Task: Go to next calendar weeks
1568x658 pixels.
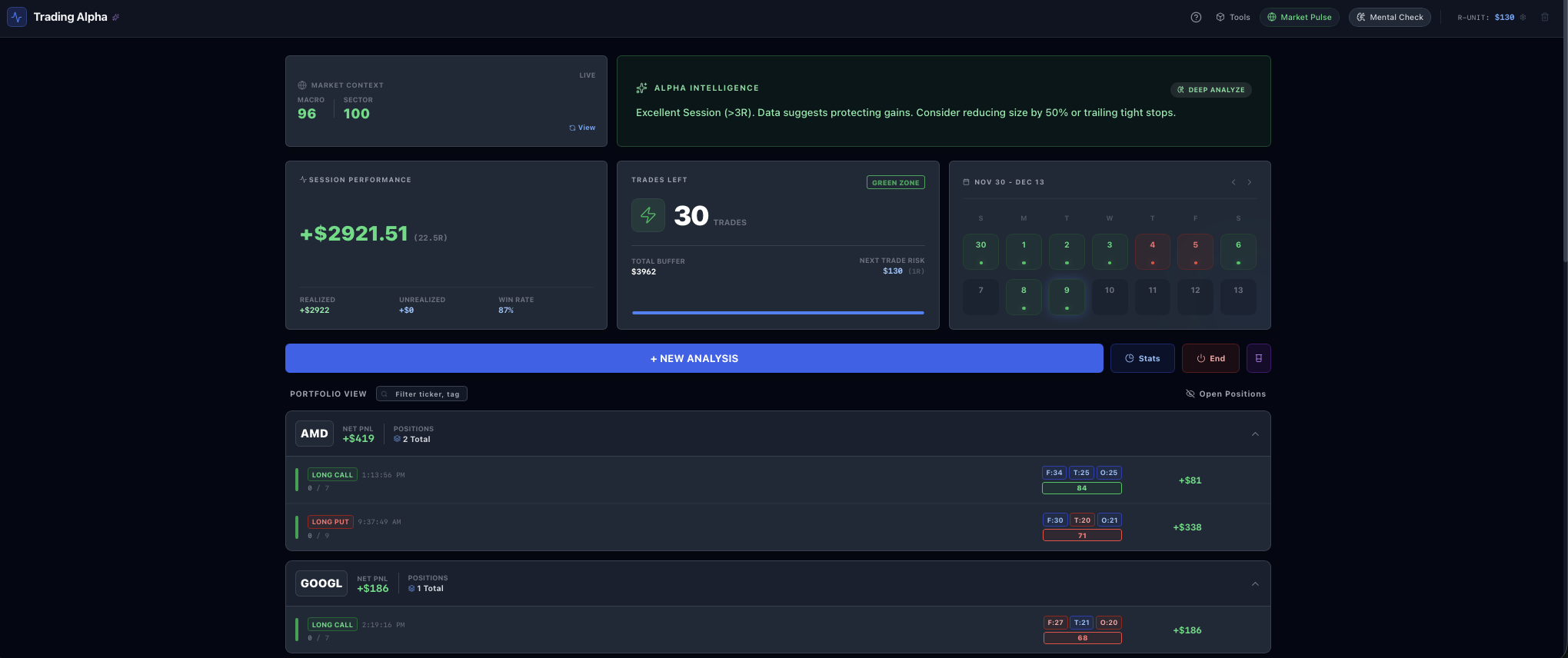Action: tap(1250, 182)
